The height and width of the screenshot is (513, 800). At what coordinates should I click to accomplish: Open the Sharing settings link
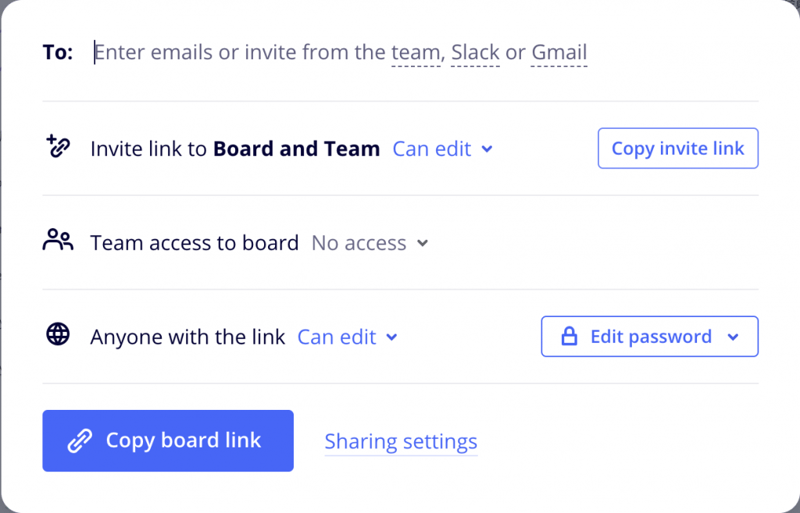click(x=401, y=441)
